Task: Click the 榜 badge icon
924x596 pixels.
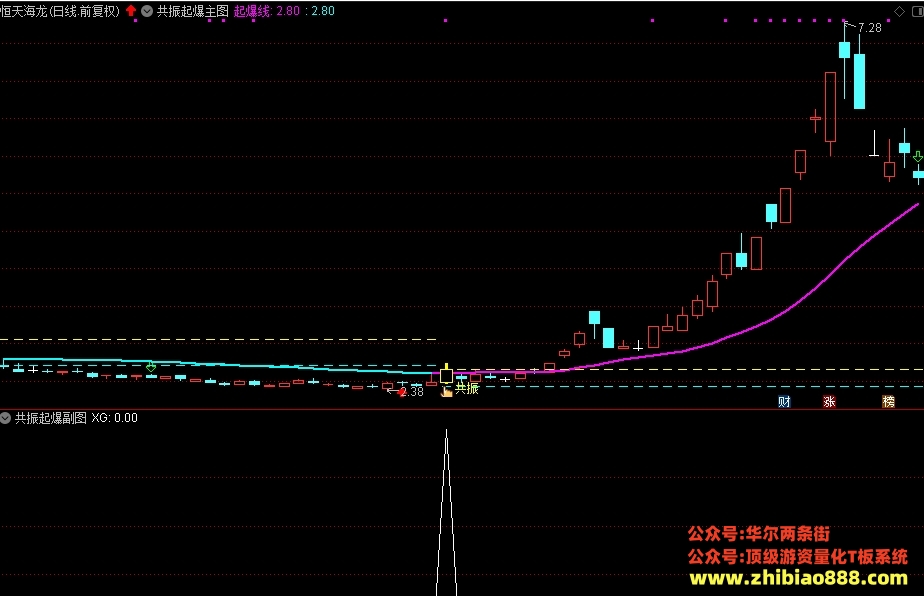Action: [888, 401]
